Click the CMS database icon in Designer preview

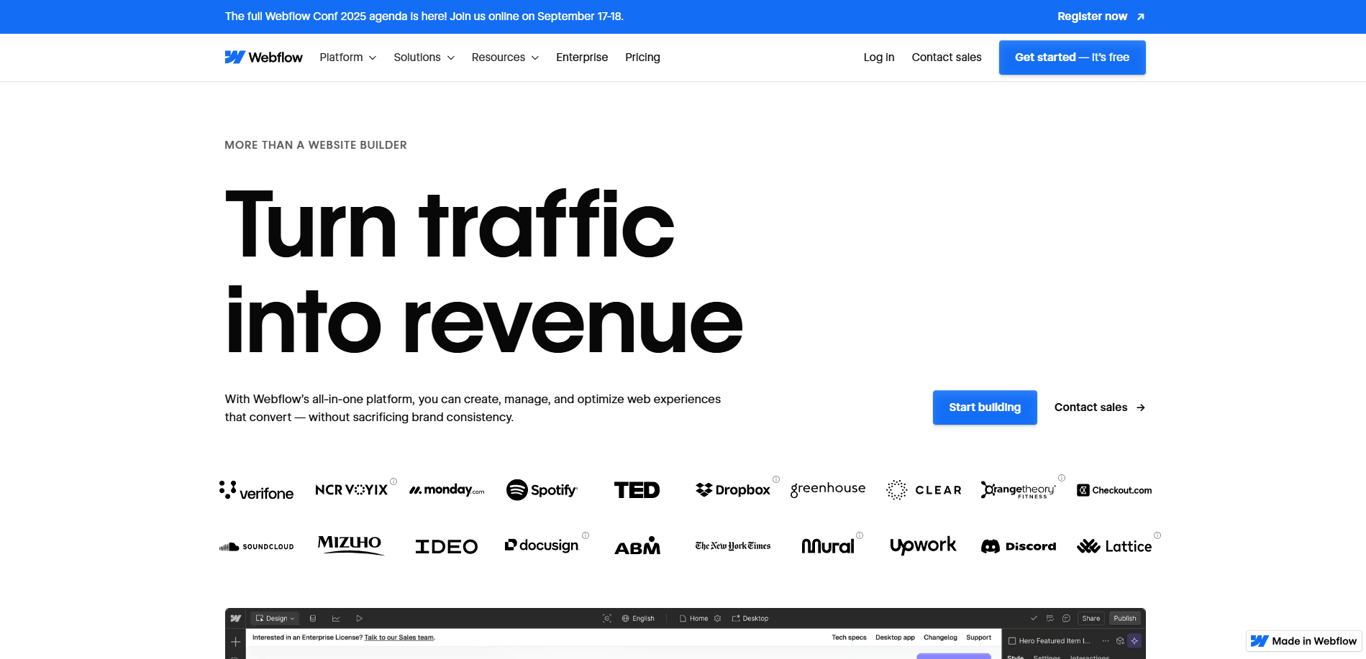pos(313,618)
